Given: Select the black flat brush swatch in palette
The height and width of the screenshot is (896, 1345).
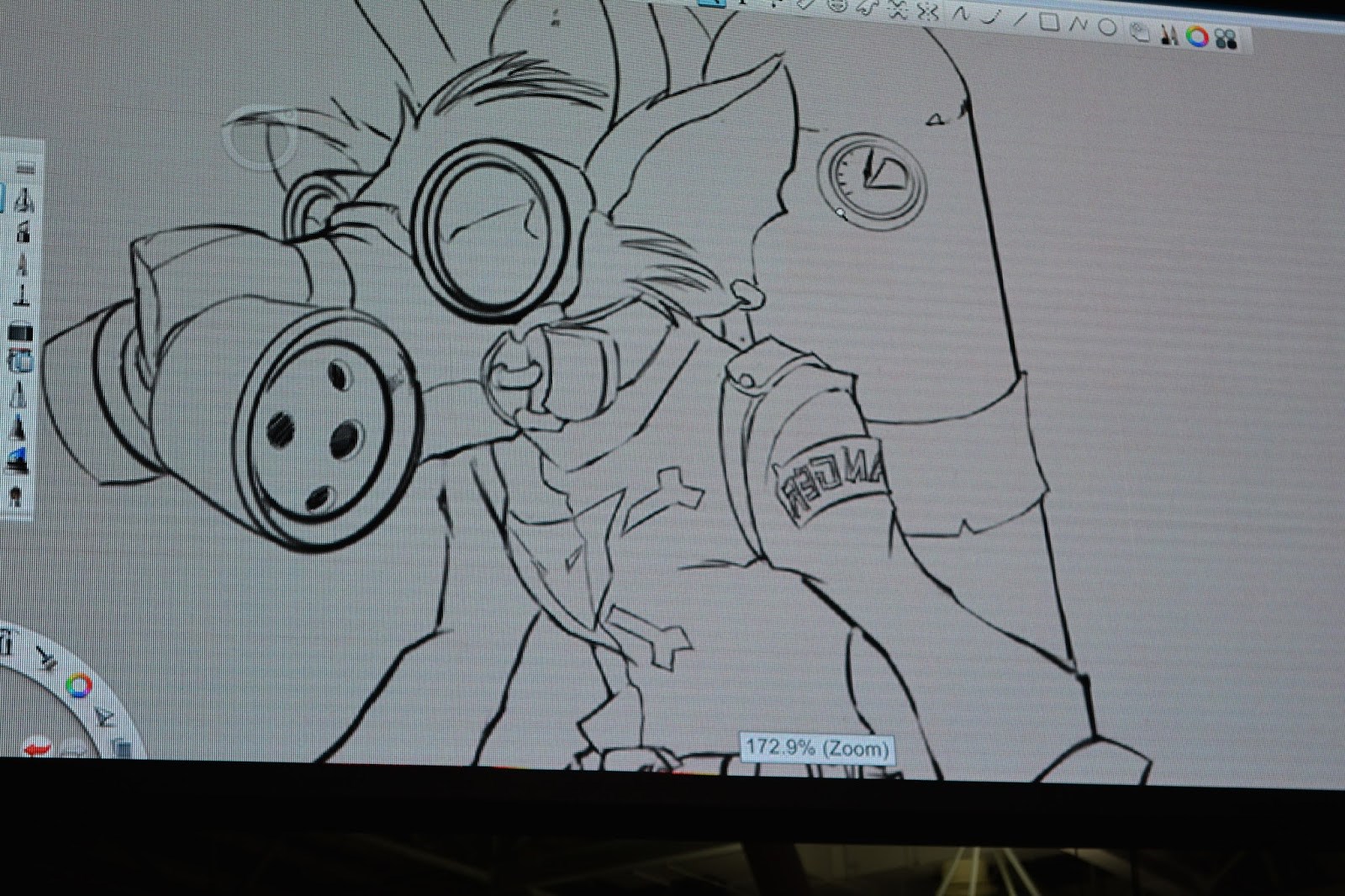Looking at the screenshot, I should (x=20, y=331).
